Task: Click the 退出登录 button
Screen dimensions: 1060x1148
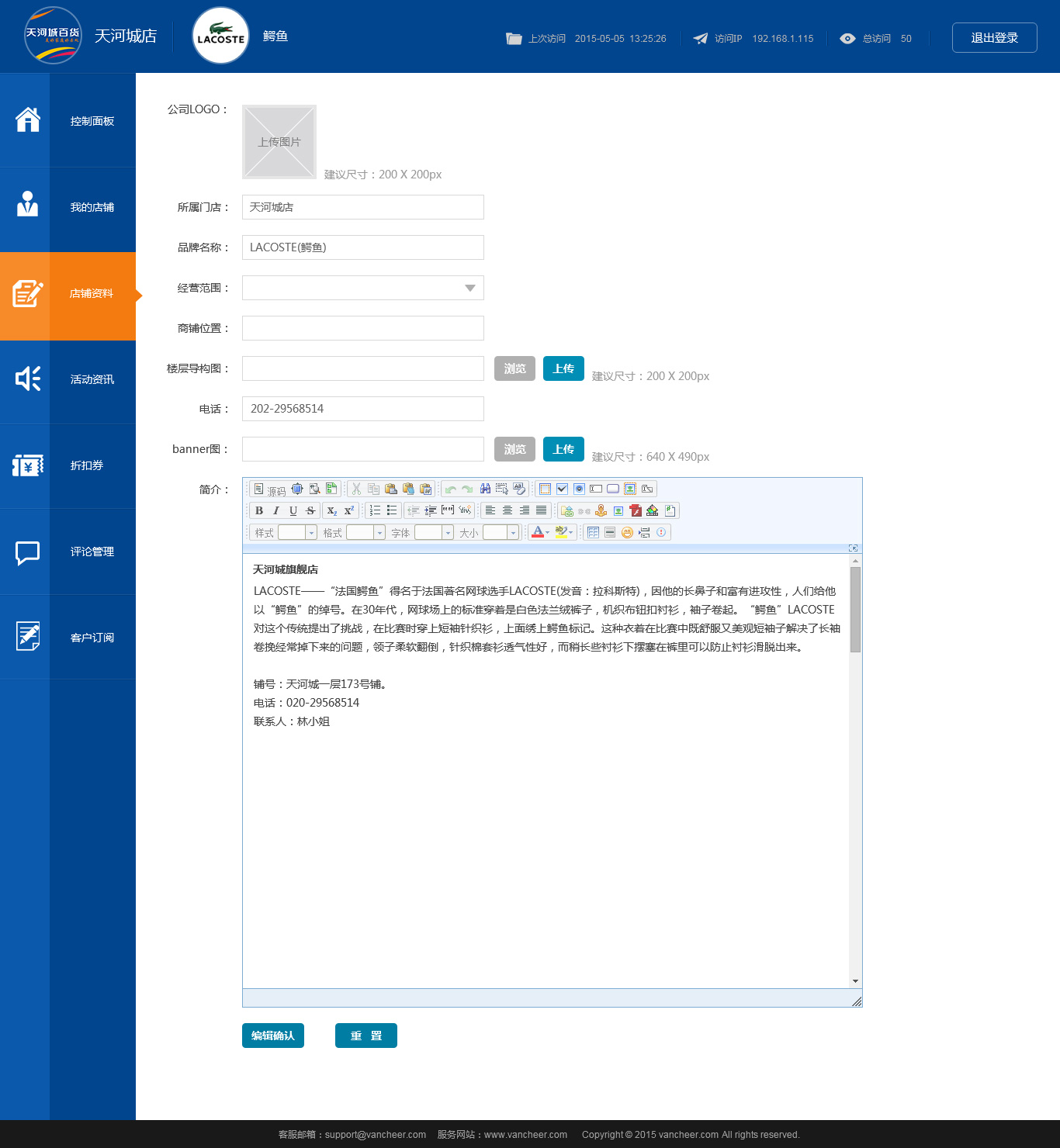Action: click(x=995, y=37)
